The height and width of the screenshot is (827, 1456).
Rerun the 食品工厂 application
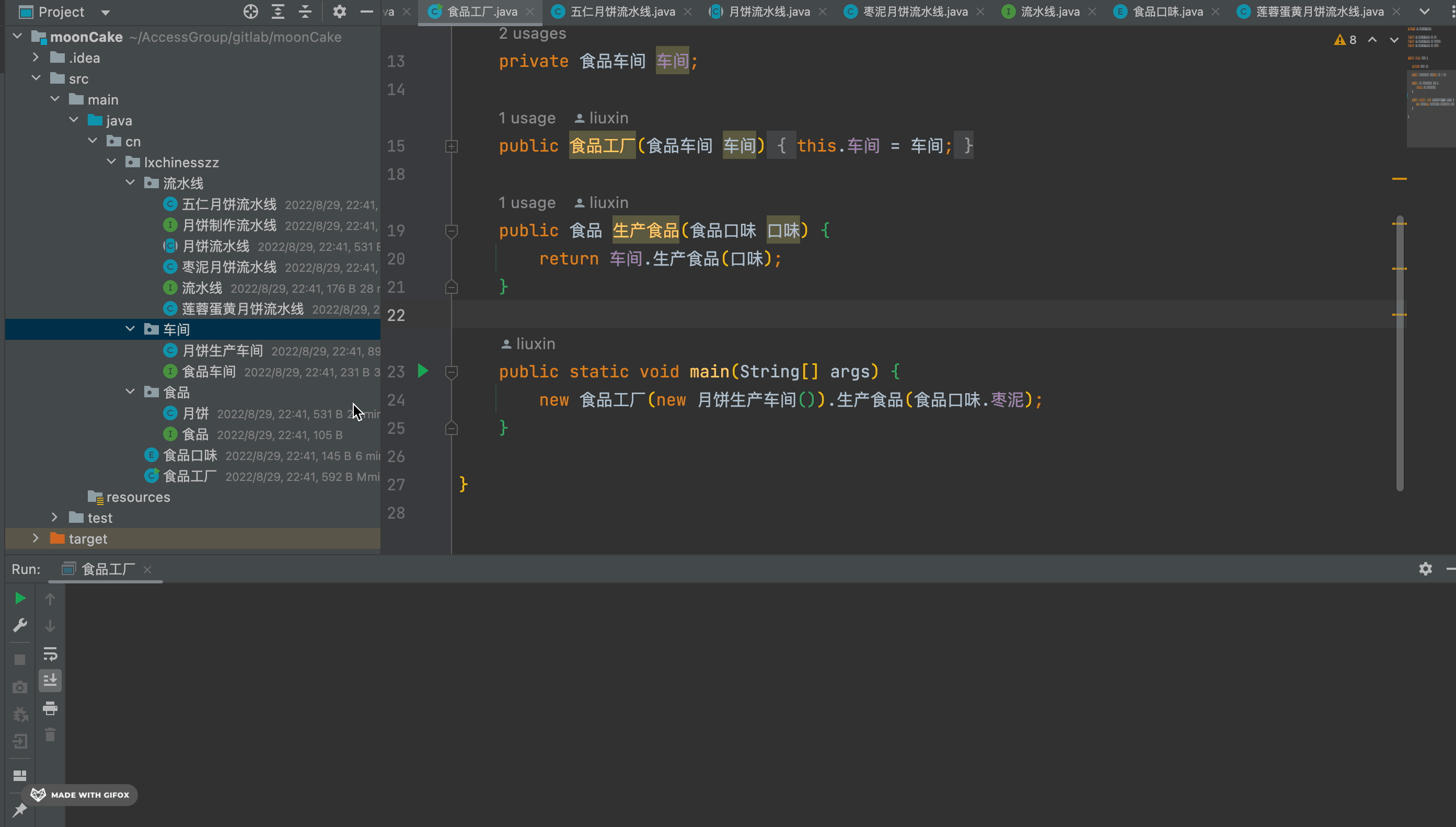point(20,598)
